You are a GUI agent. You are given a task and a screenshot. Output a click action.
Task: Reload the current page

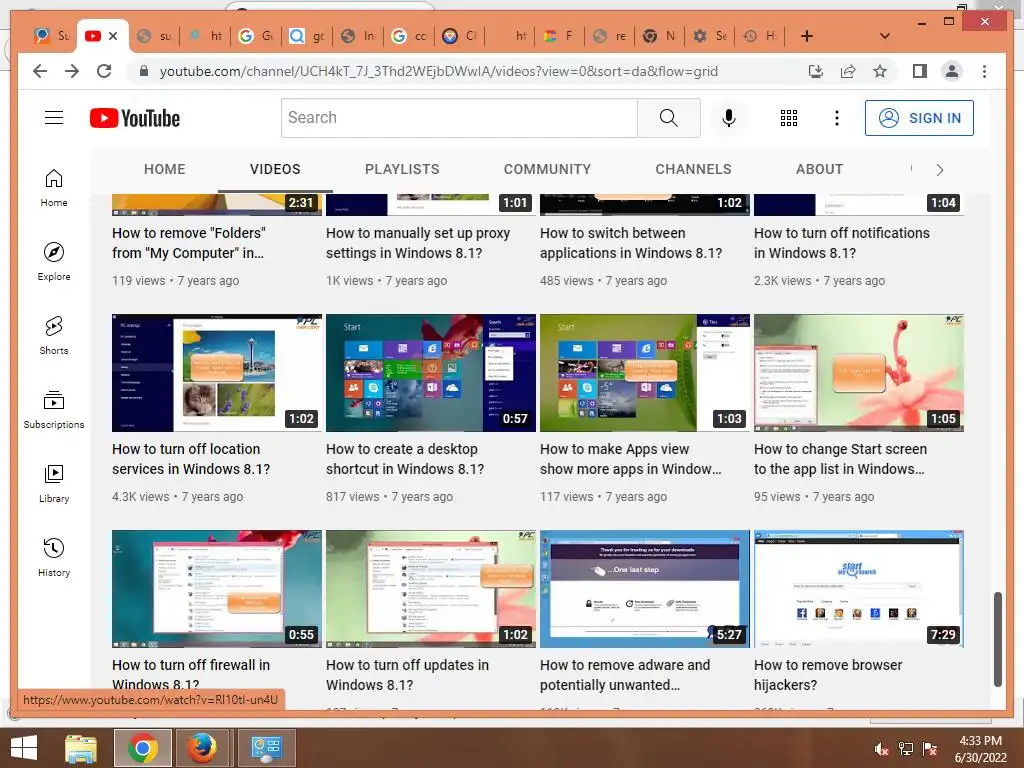(x=104, y=71)
